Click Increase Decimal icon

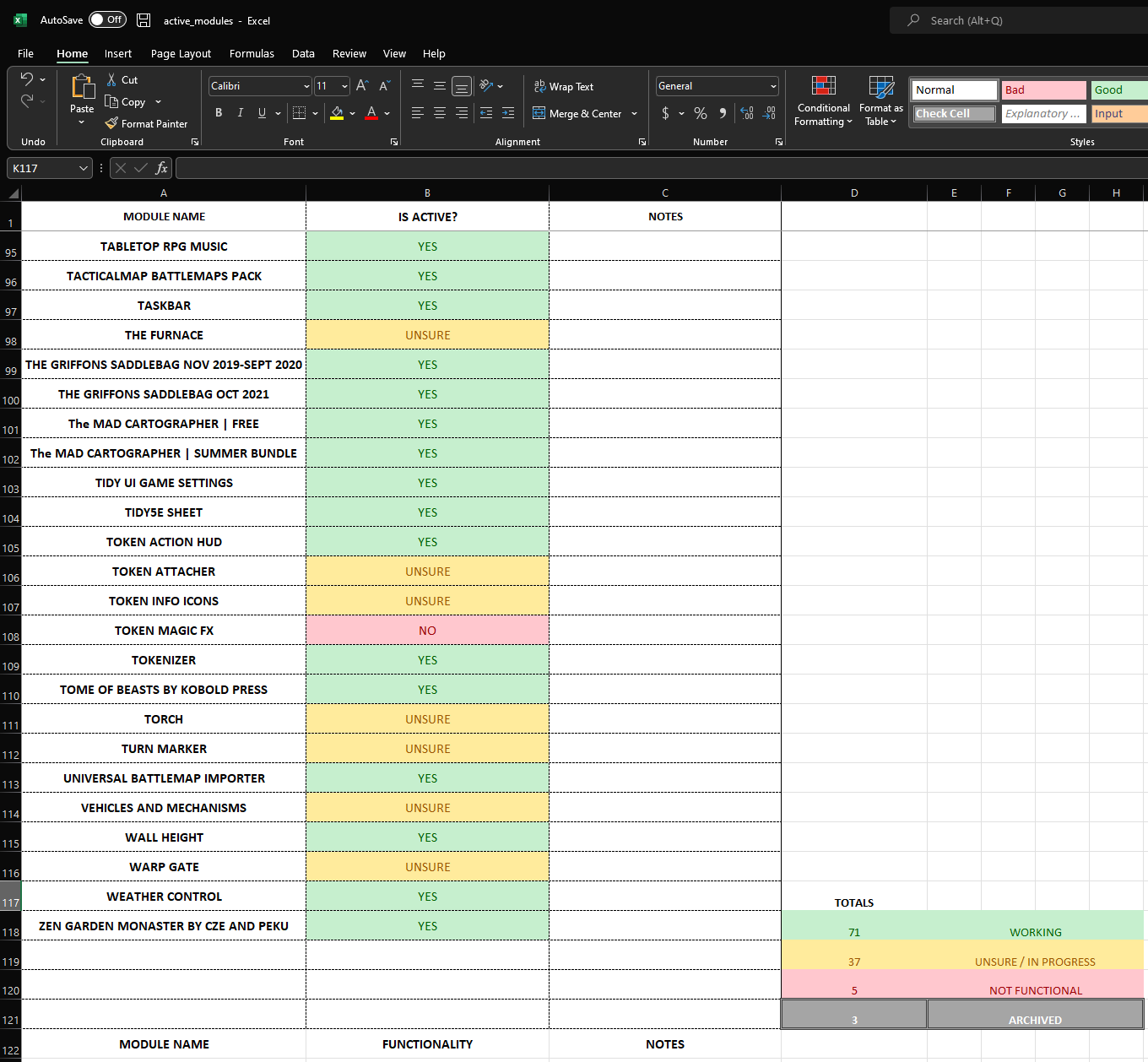click(747, 113)
